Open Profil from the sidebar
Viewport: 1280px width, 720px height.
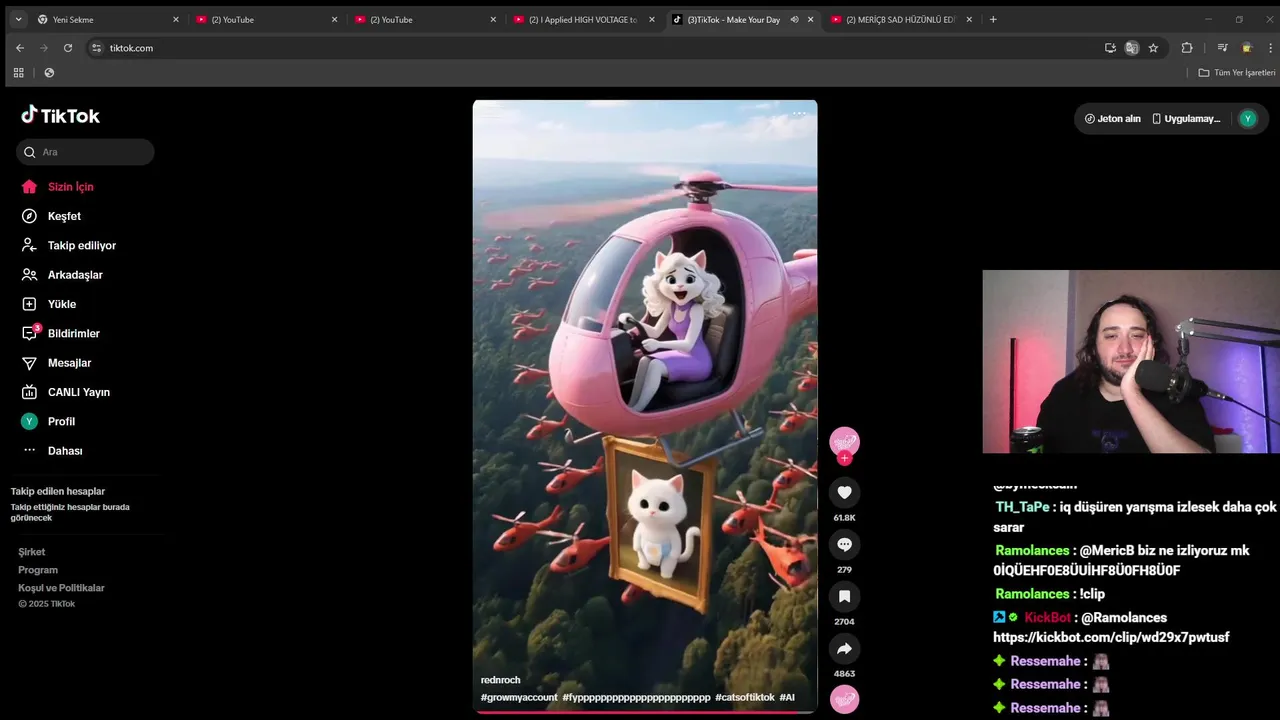[x=48, y=422]
